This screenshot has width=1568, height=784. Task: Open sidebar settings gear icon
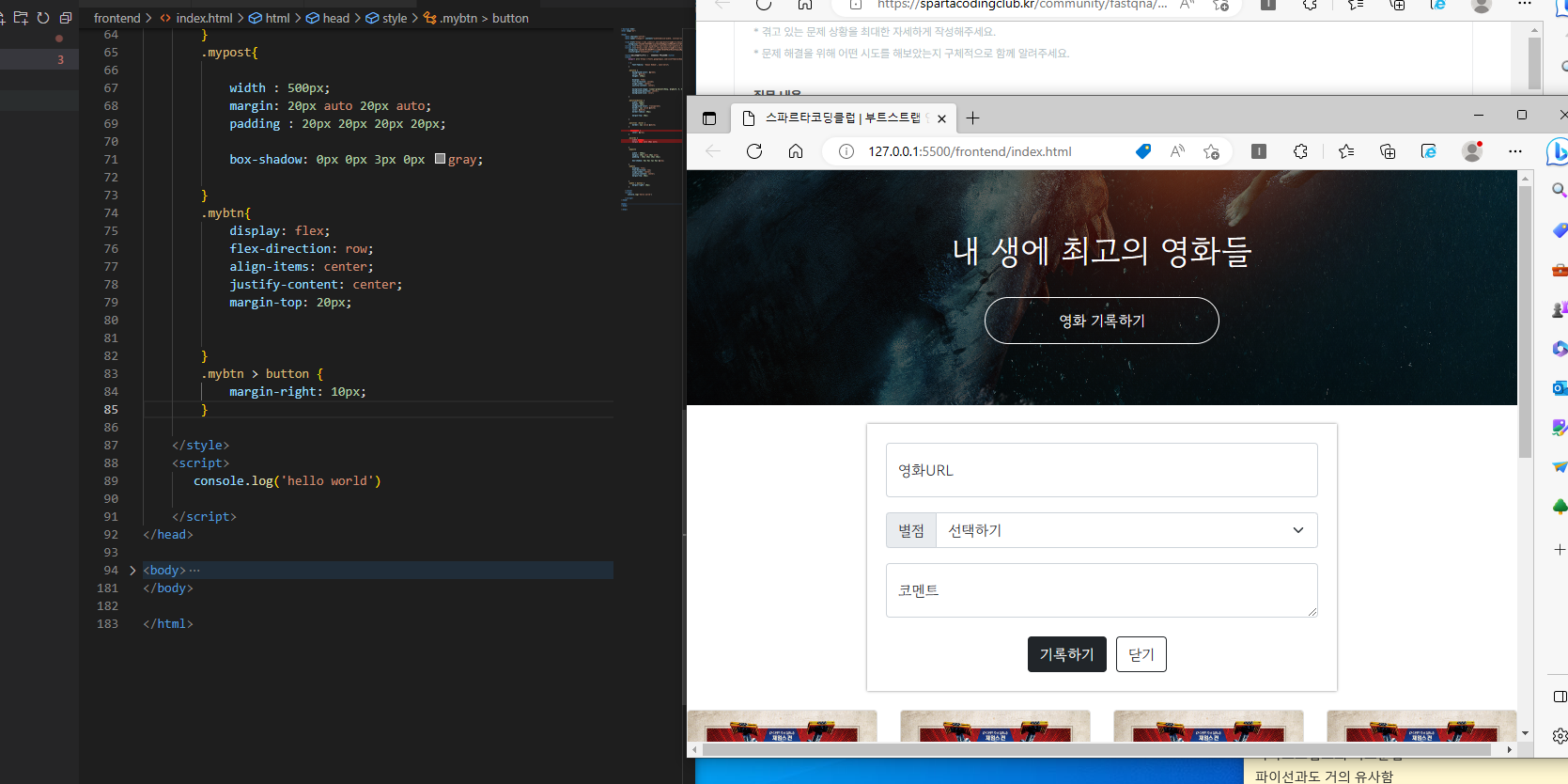tap(1560, 736)
